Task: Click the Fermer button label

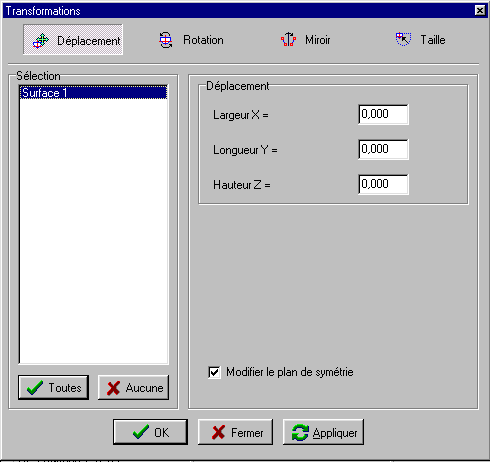Action: click(x=247, y=433)
